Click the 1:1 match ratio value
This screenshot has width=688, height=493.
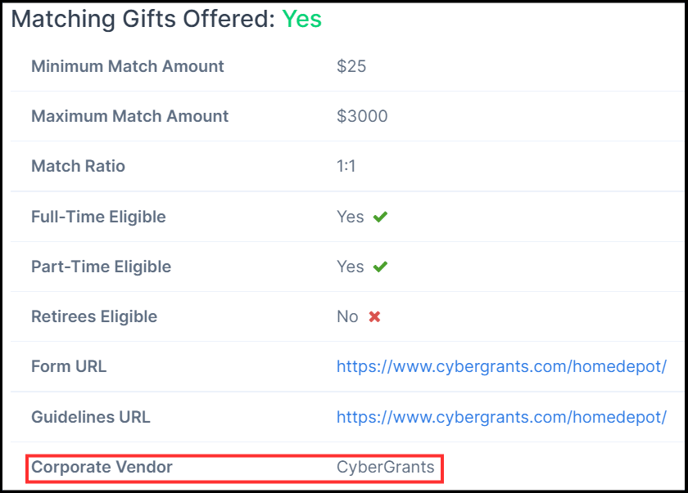[x=346, y=167]
